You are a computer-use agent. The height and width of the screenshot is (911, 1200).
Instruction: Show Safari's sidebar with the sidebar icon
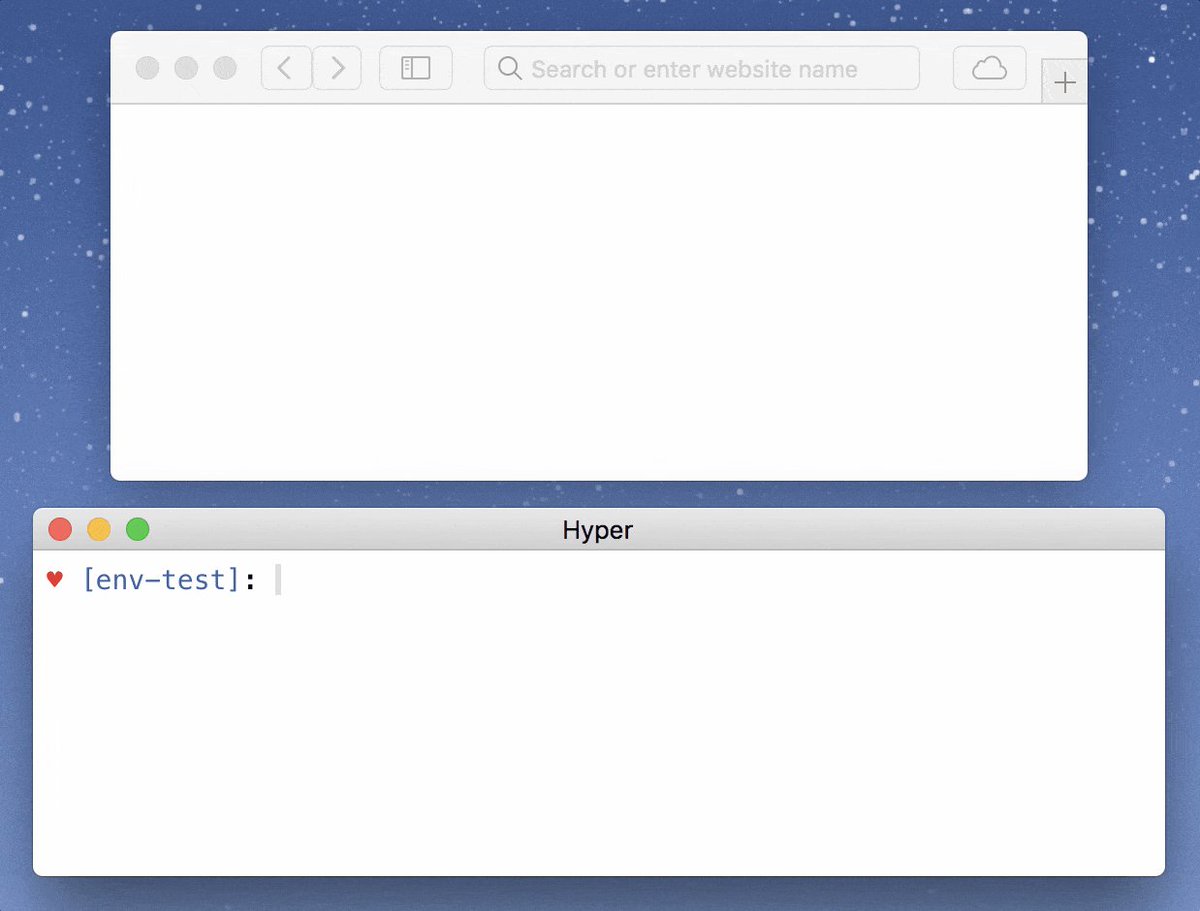pyautogui.click(x=416, y=68)
